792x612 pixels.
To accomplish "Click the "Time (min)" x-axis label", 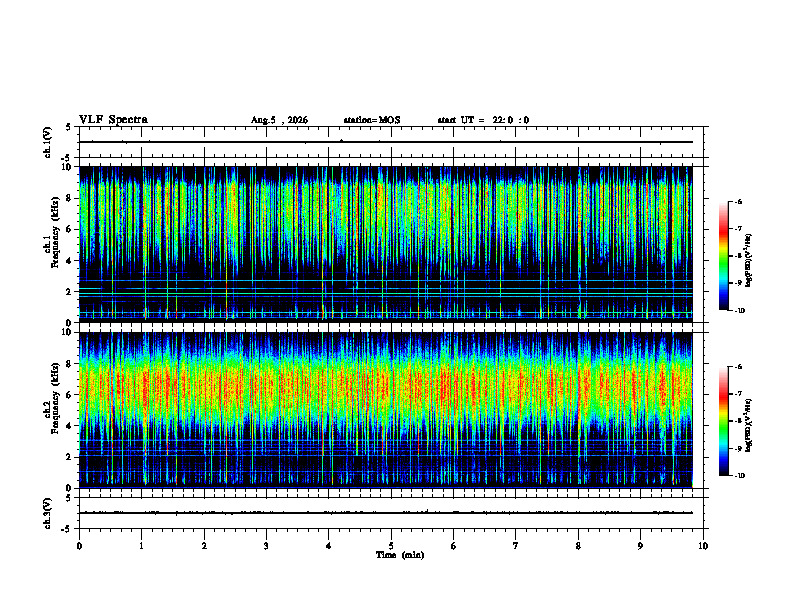I will (x=400, y=555).
